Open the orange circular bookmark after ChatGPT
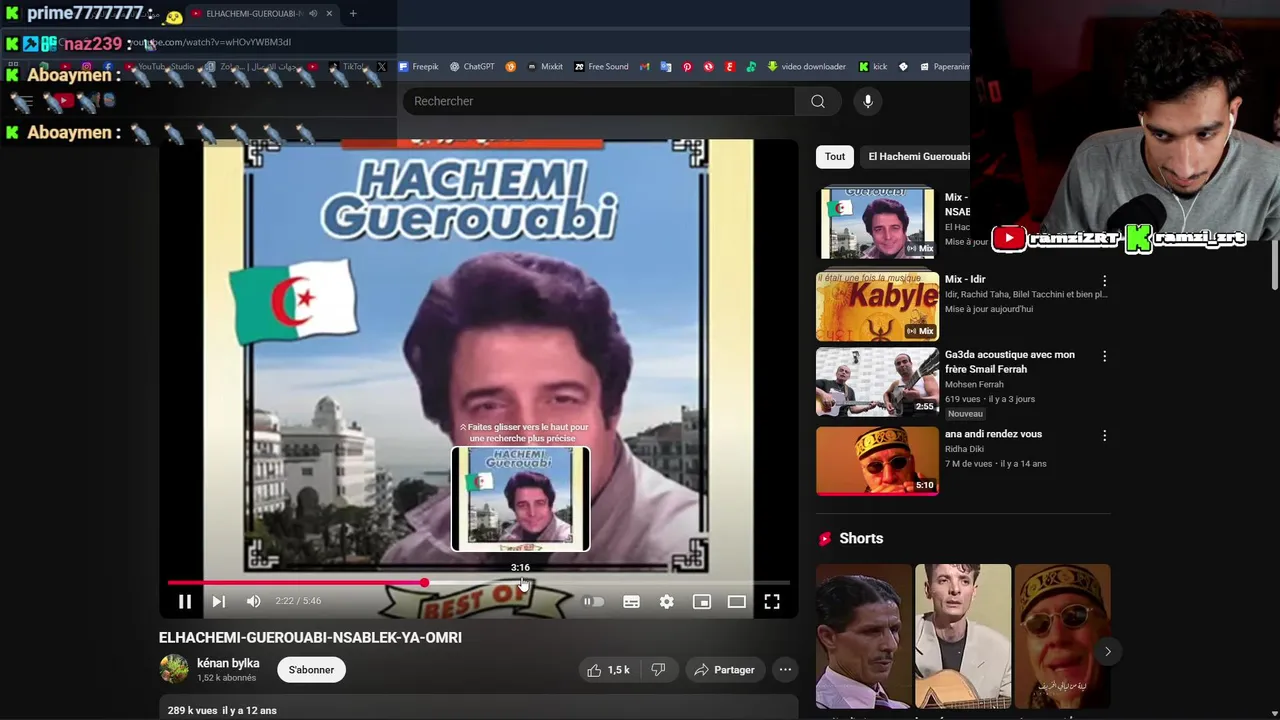The width and height of the screenshot is (1280, 720). click(510, 67)
